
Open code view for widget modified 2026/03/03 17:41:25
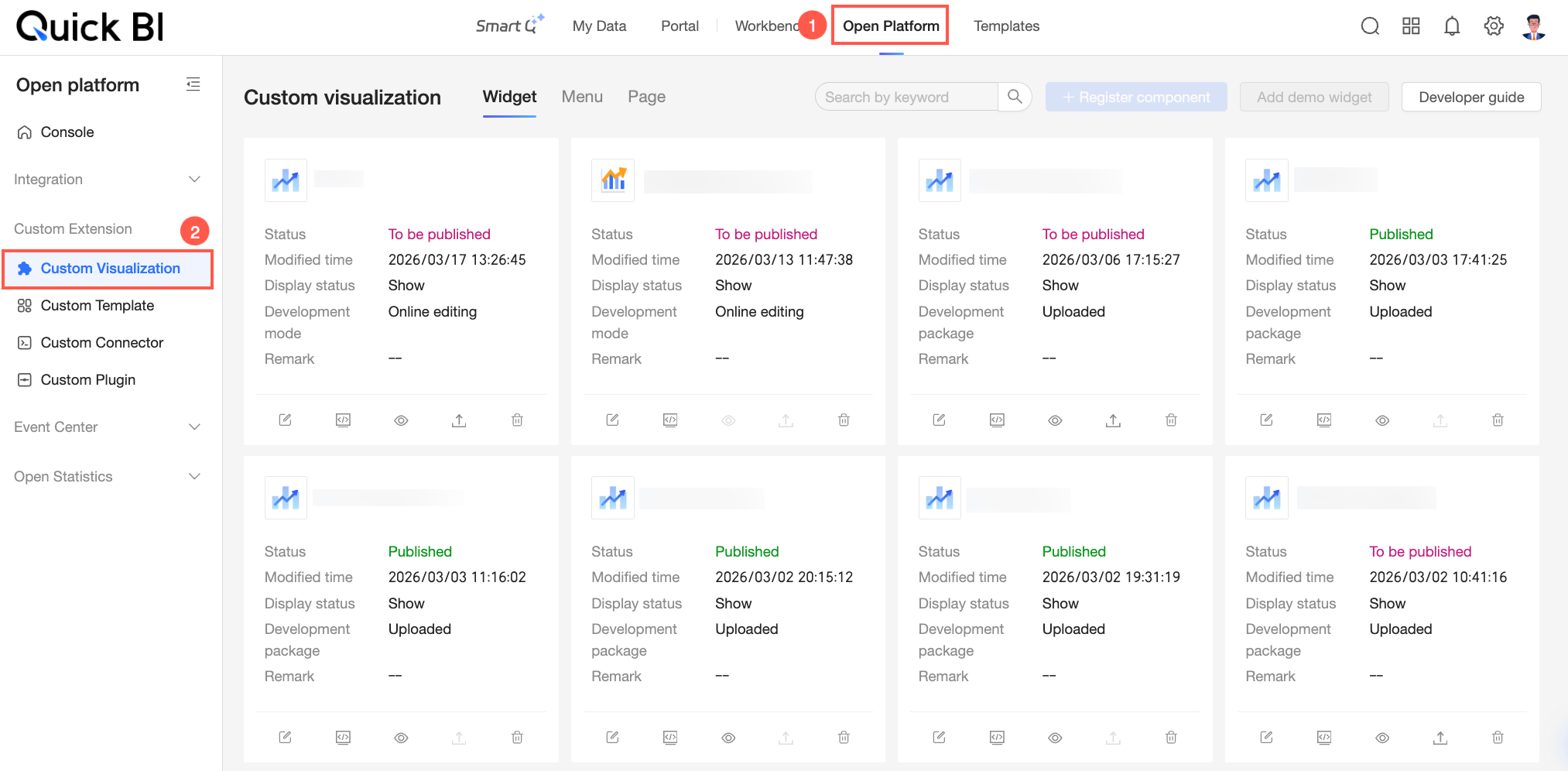point(1324,420)
